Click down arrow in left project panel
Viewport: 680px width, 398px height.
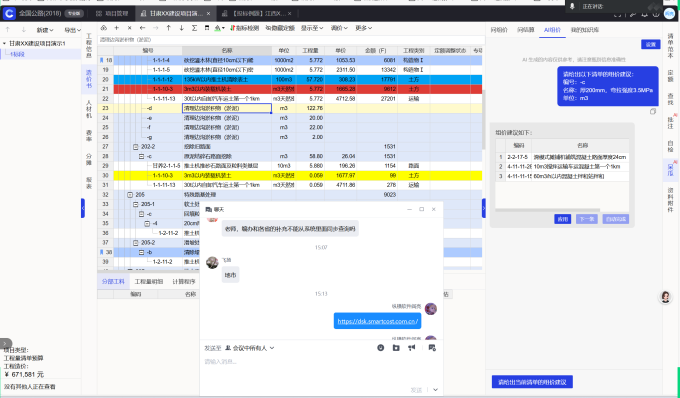tap(23, 30)
